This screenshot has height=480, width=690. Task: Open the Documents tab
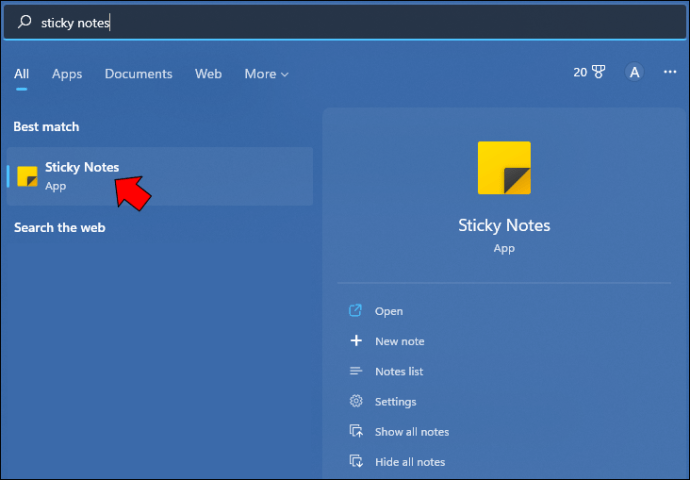click(x=139, y=74)
